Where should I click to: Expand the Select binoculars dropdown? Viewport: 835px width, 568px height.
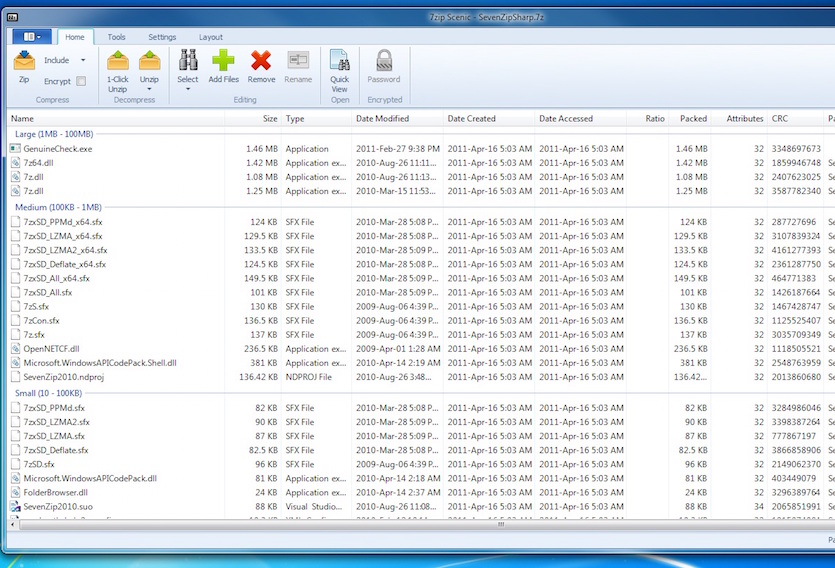click(187, 88)
